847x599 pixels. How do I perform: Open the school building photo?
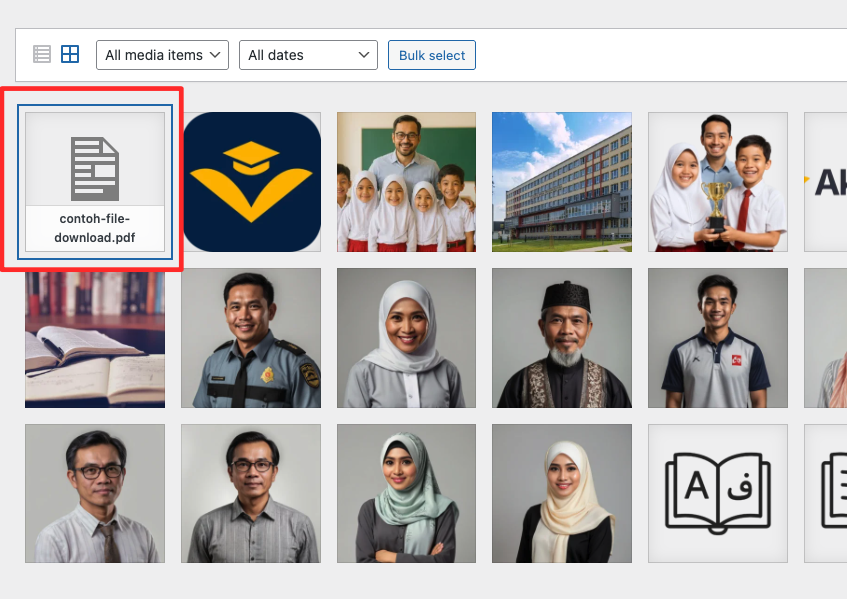(562, 181)
